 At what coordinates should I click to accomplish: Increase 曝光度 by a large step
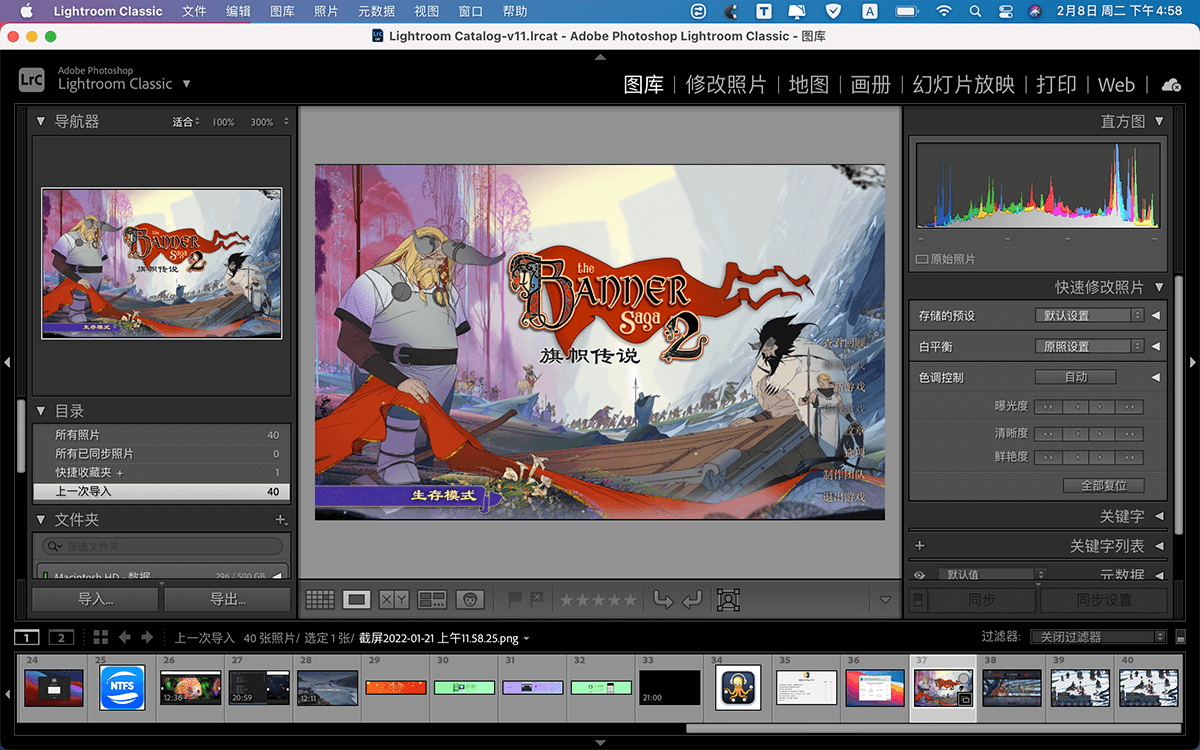1130,407
